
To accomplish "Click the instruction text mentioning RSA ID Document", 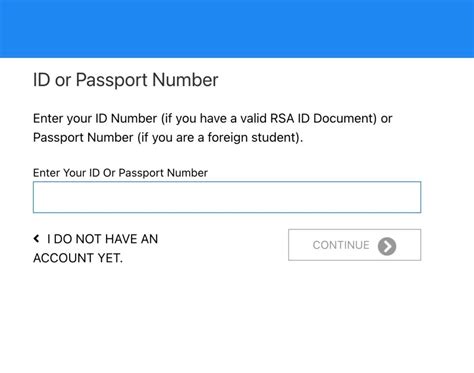I will point(213,118).
